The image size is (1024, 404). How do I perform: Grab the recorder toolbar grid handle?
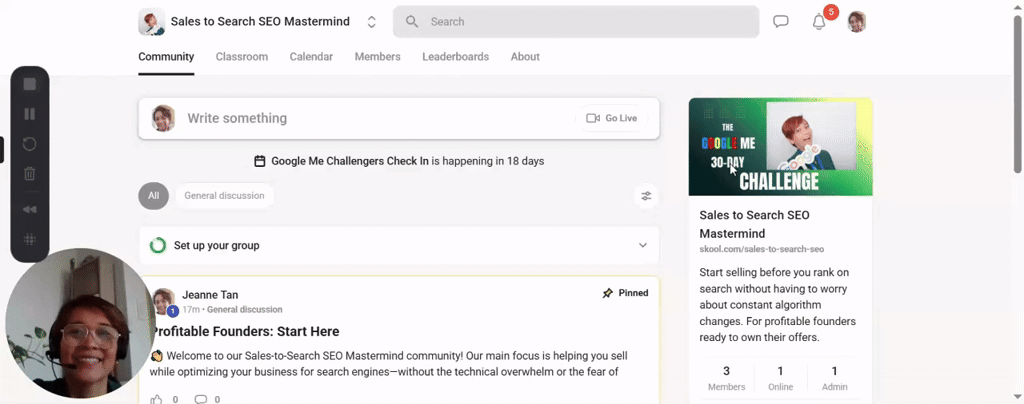(x=29, y=240)
